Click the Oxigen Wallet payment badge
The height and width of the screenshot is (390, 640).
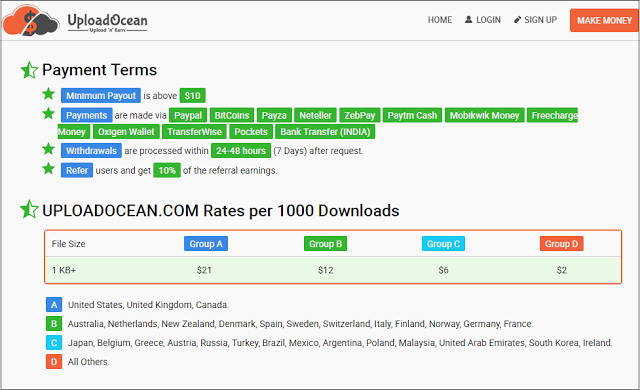[126, 132]
